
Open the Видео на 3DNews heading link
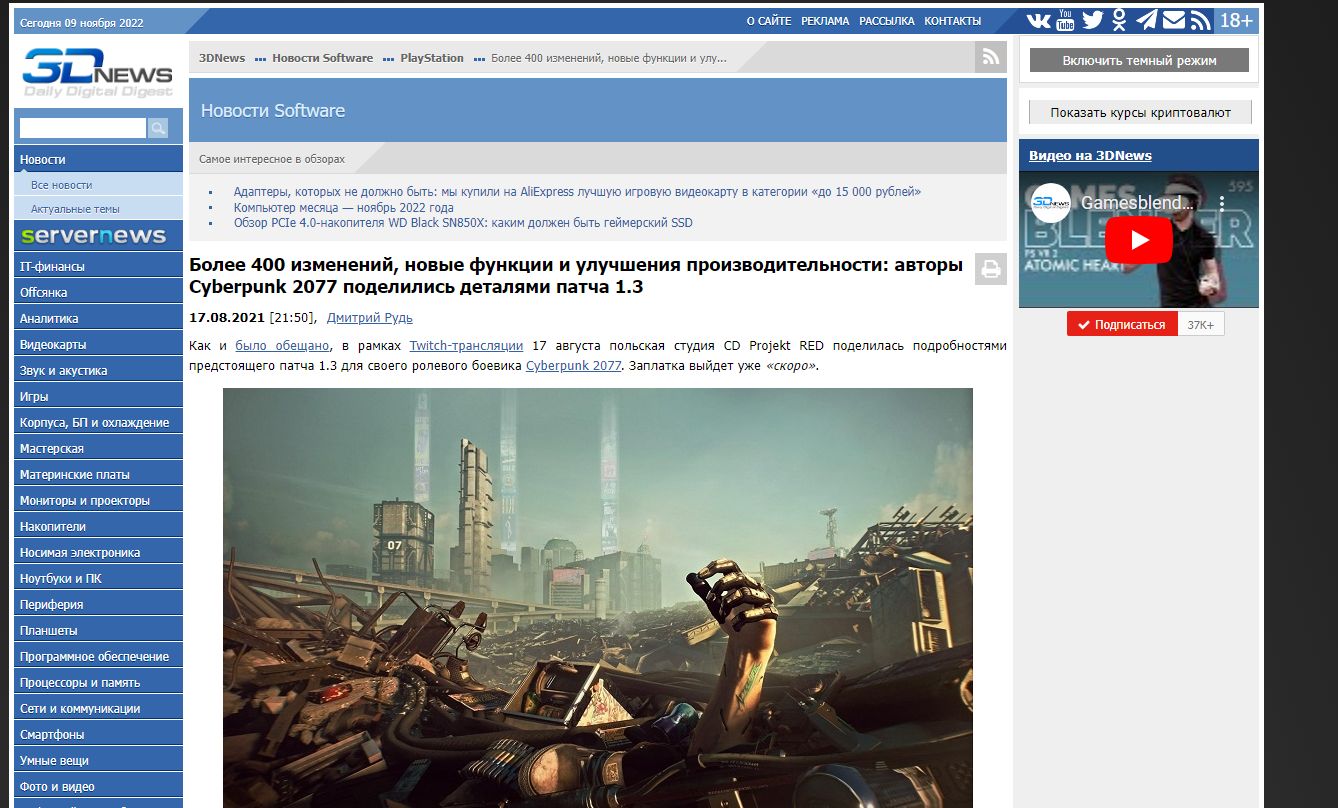point(1090,155)
